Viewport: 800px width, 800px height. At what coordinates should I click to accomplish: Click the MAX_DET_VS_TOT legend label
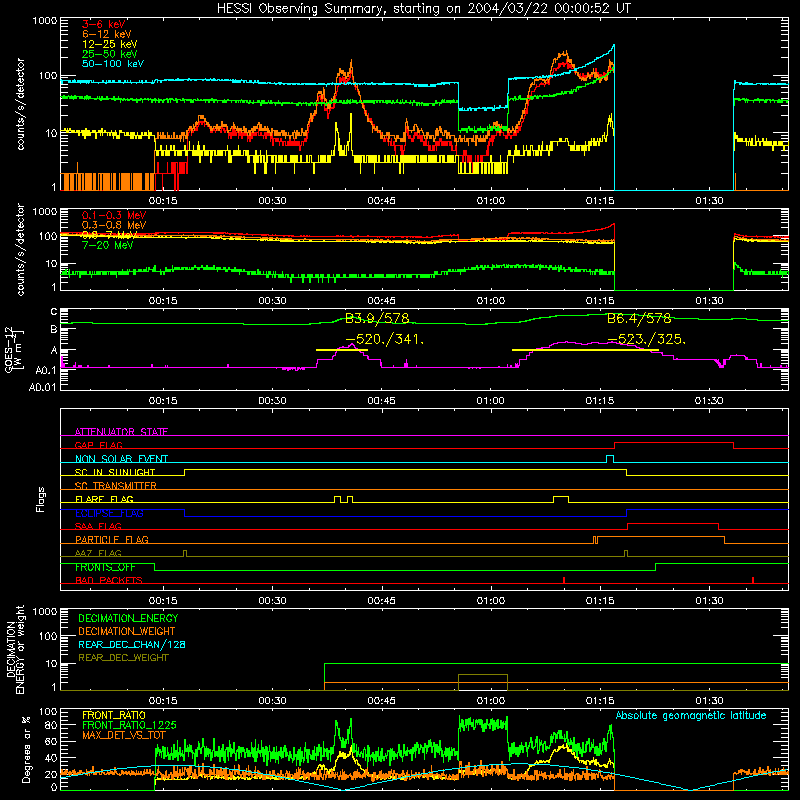pyautogui.click(x=123, y=735)
